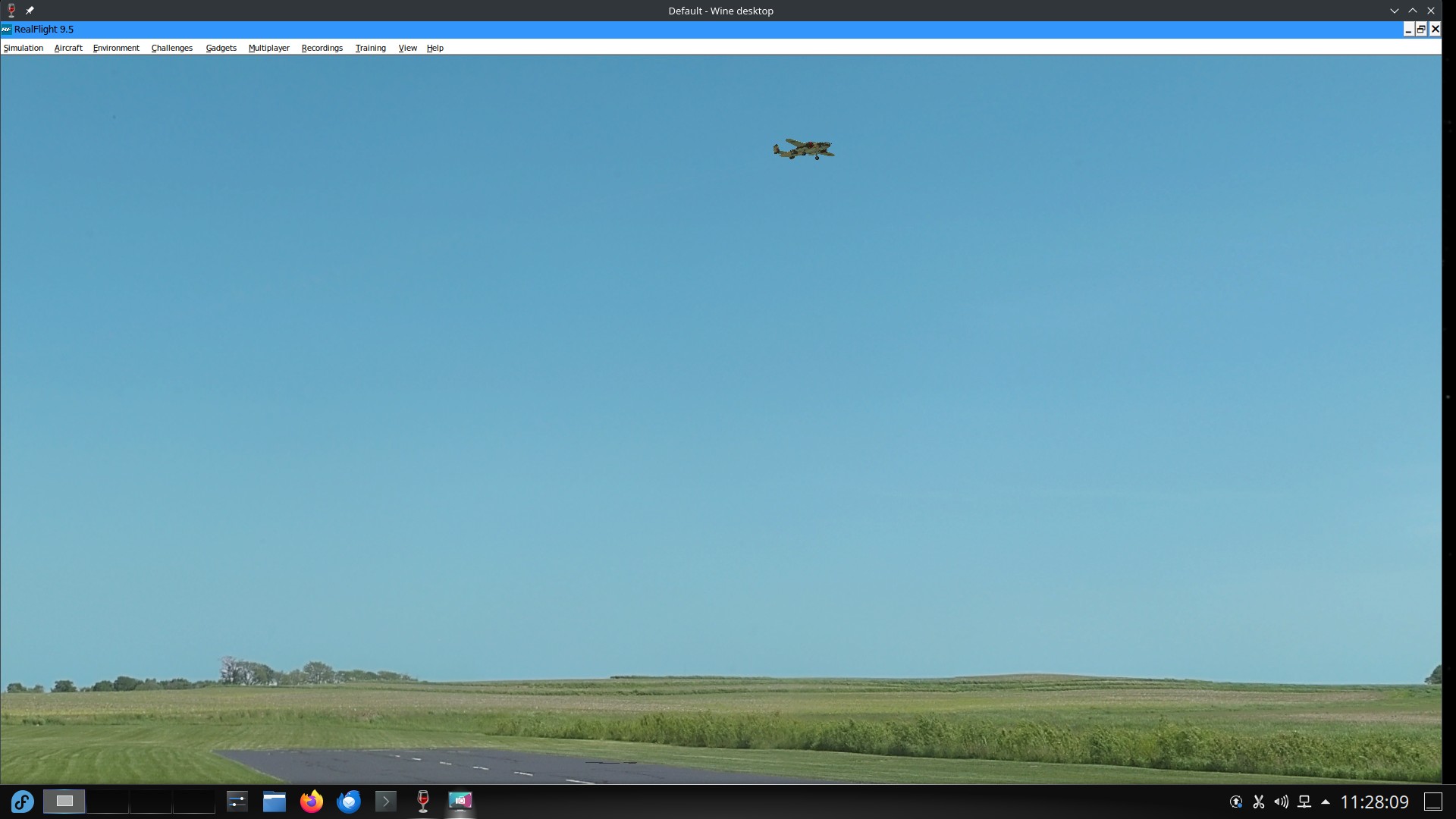Switch to the second virtual desktop
The image size is (1456, 819).
pos(106,802)
